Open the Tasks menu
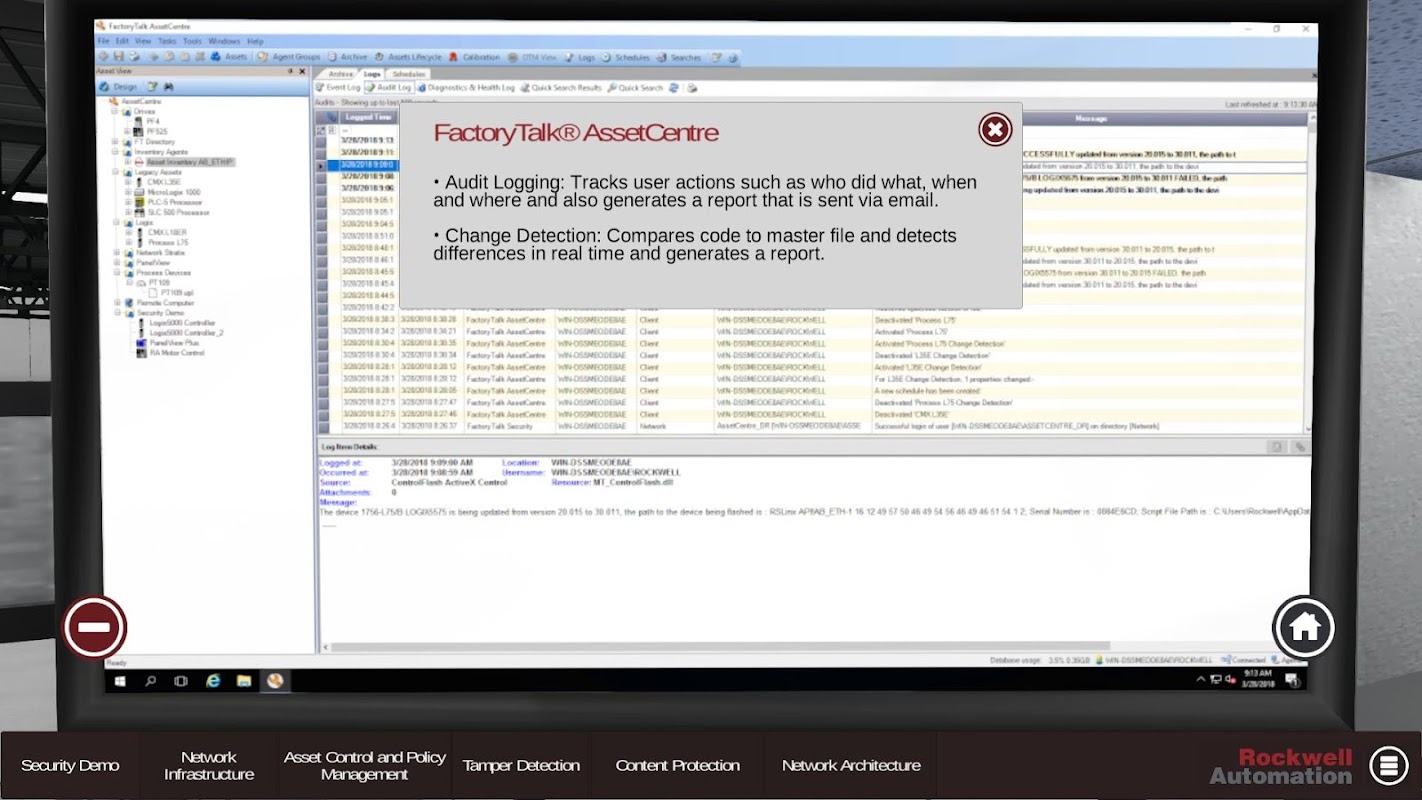Image resolution: width=1422 pixels, height=800 pixels. click(167, 41)
